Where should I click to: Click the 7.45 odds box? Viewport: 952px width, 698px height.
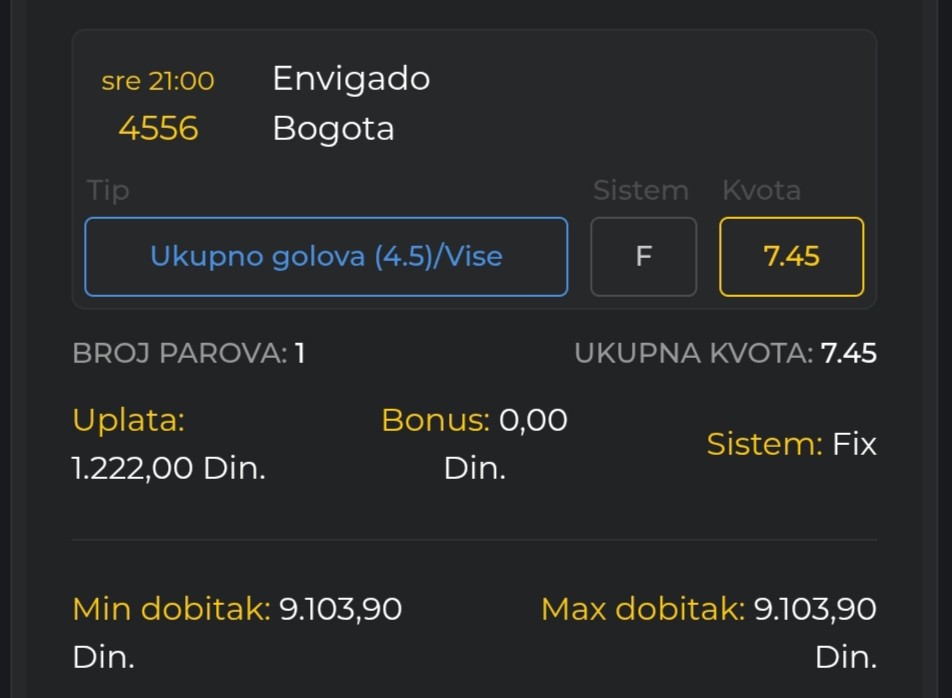[x=791, y=257]
